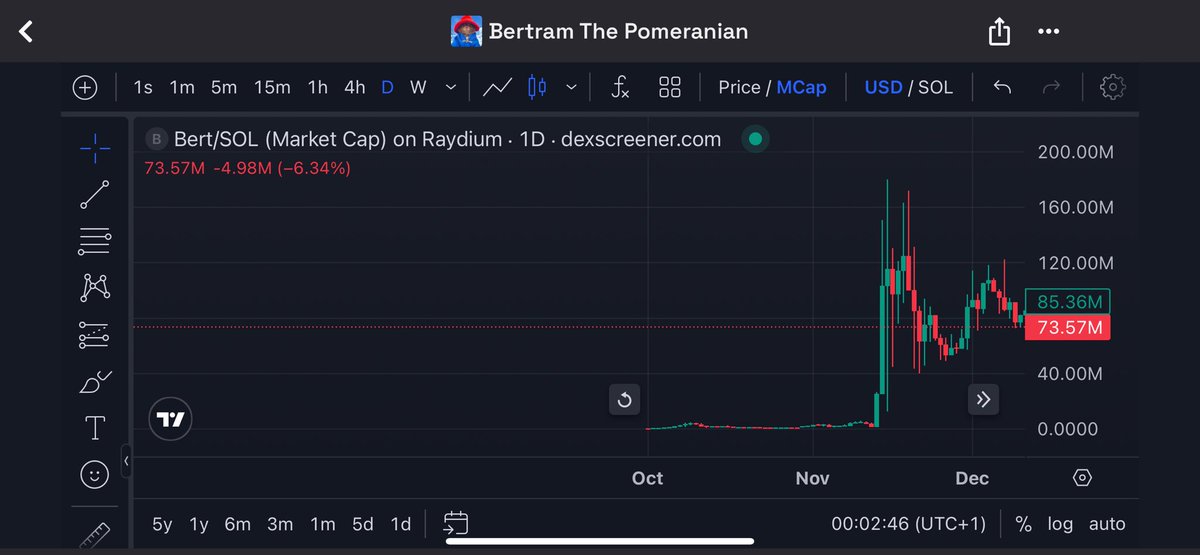Open the three-dot more options menu

[1048, 31]
